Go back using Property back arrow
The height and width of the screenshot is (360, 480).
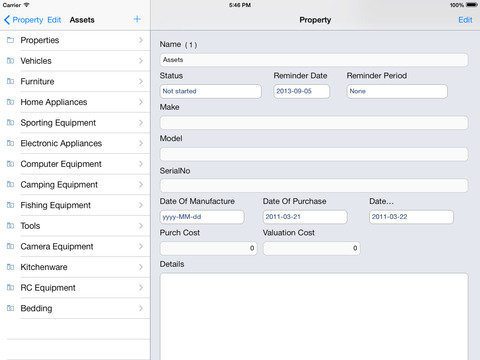pyautogui.click(x=23, y=20)
